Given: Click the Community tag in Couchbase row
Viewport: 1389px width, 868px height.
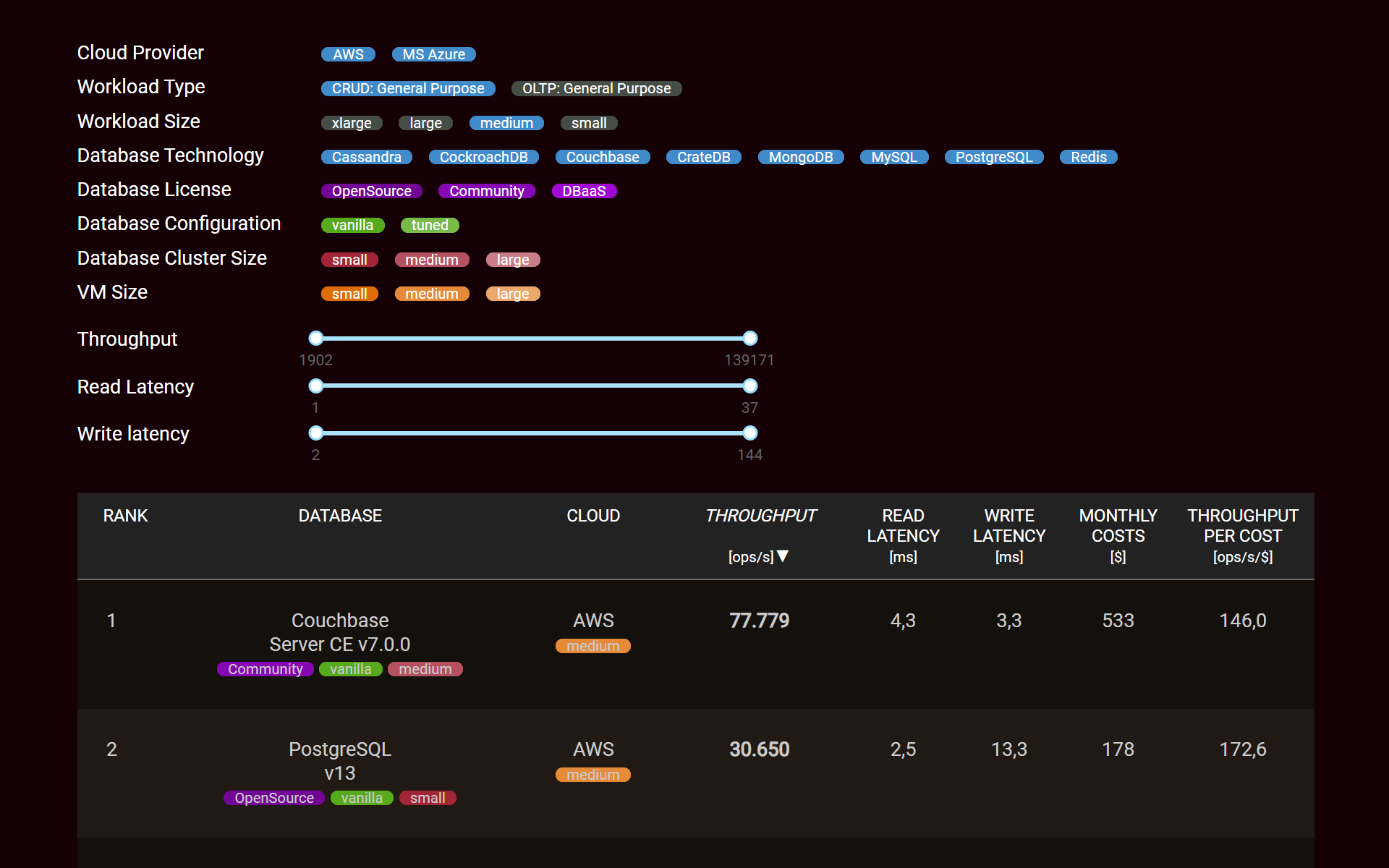Looking at the screenshot, I should click(266, 669).
